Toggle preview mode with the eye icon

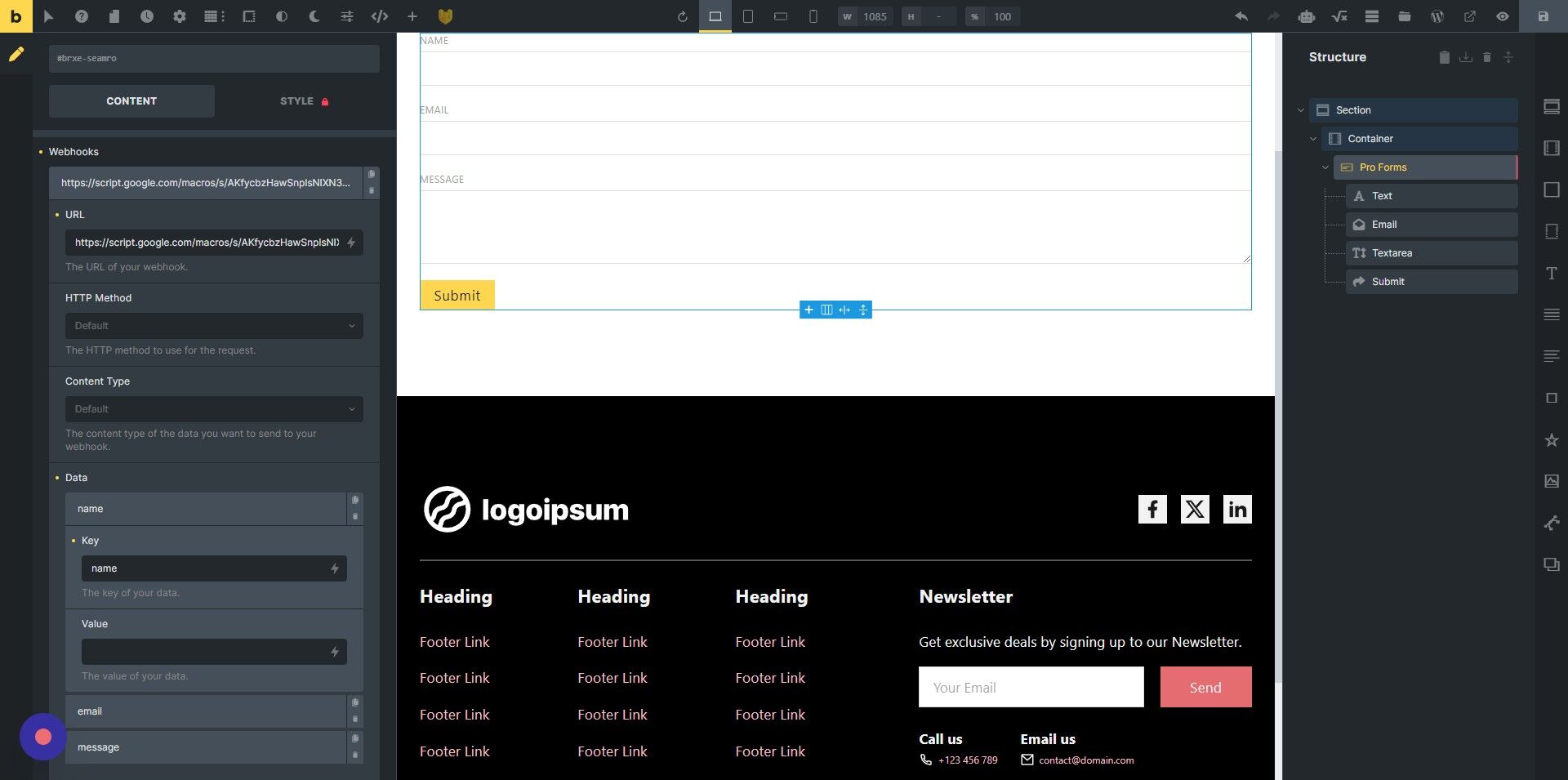(1503, 16)
